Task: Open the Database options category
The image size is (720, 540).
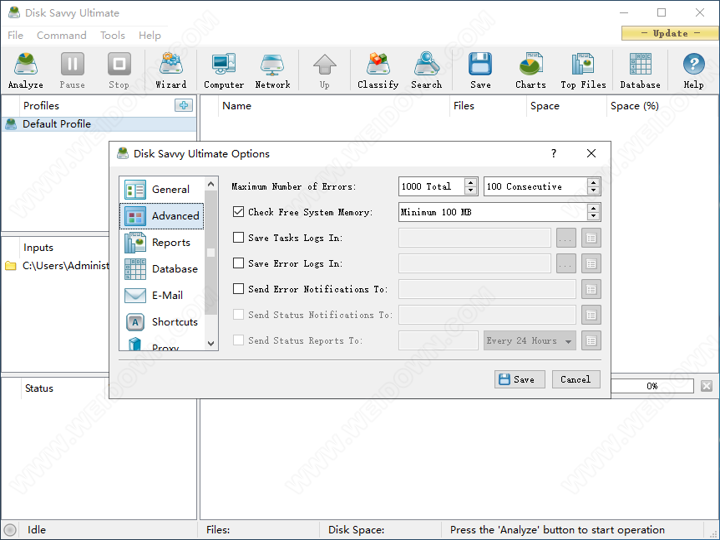Action: pyautogui.click(x=162, y=269)
